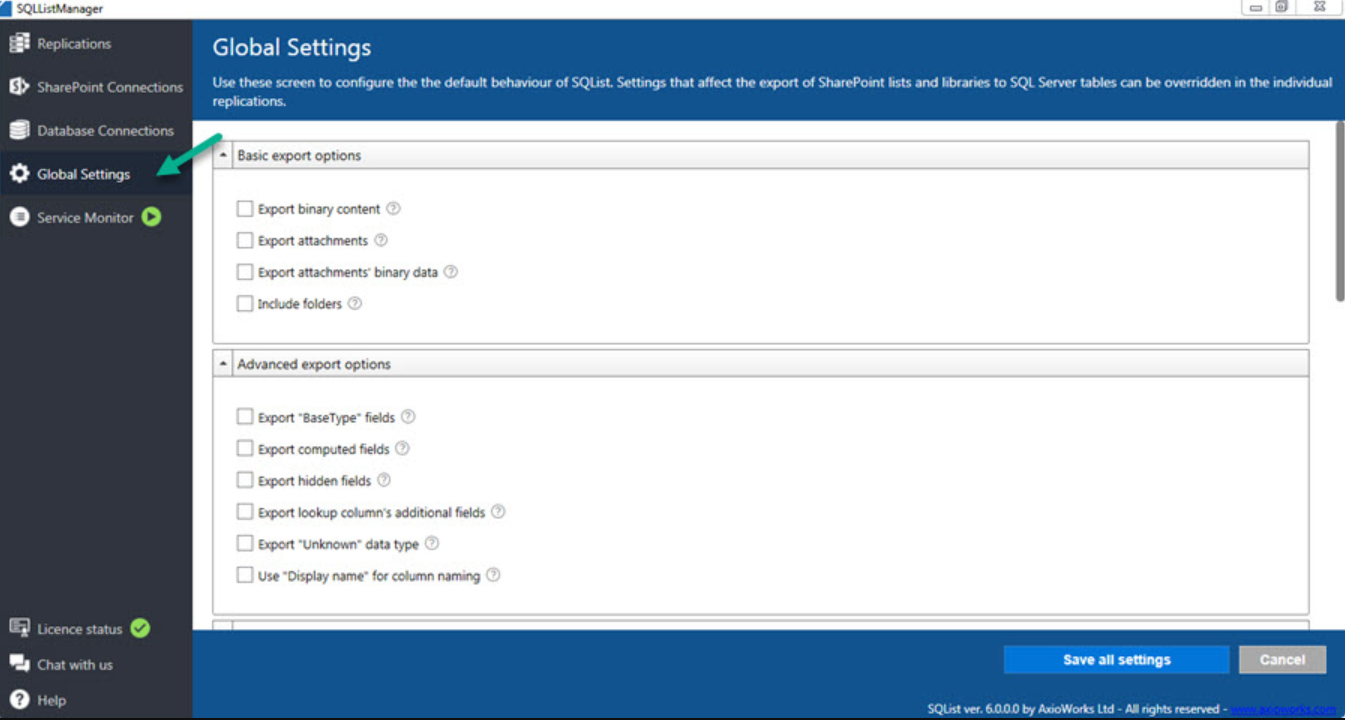
Task: Open the axioworks.com link in footer
Action: (1283, 708)
